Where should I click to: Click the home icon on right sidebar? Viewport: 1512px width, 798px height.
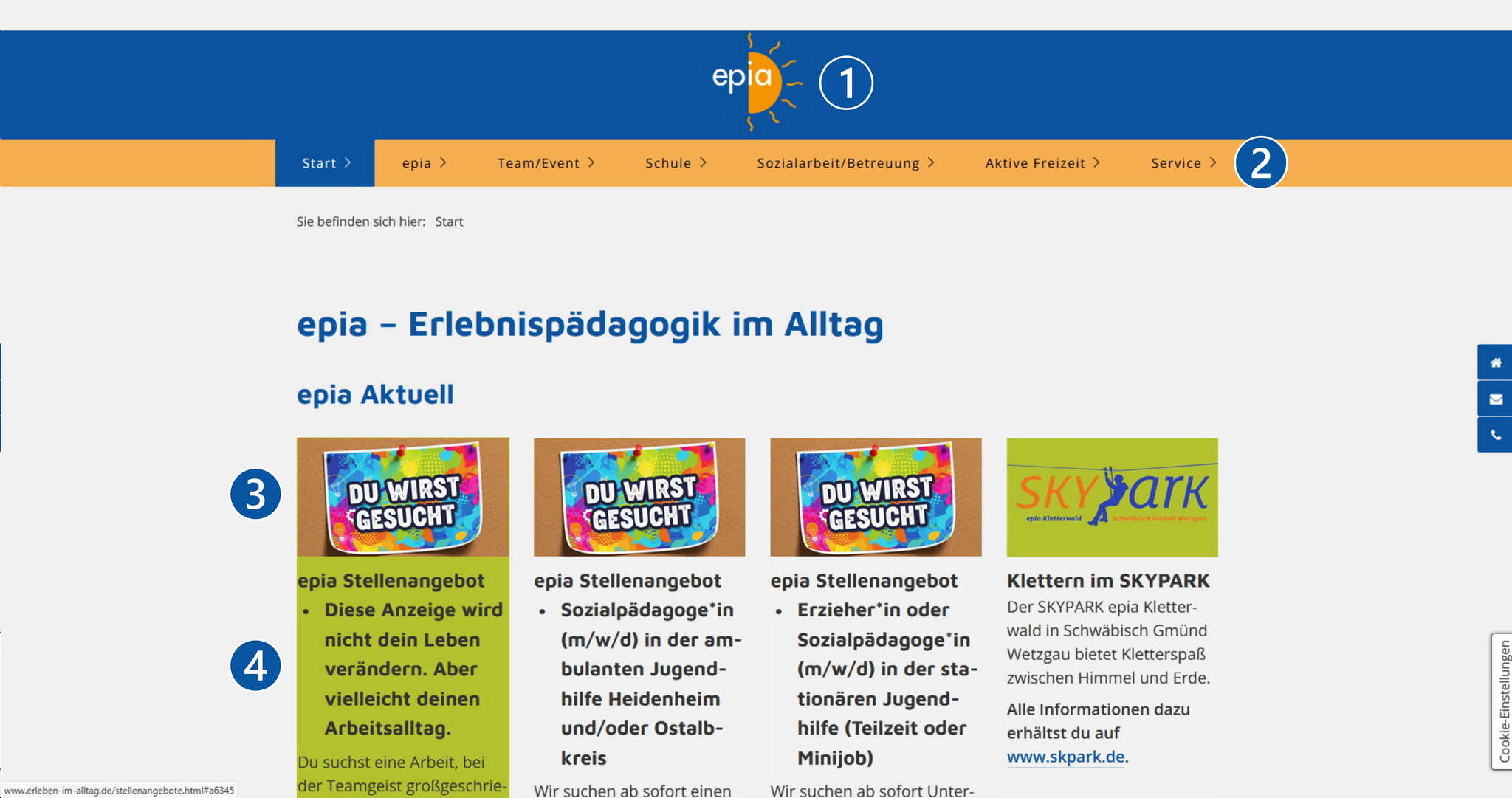click(1495, 362)
